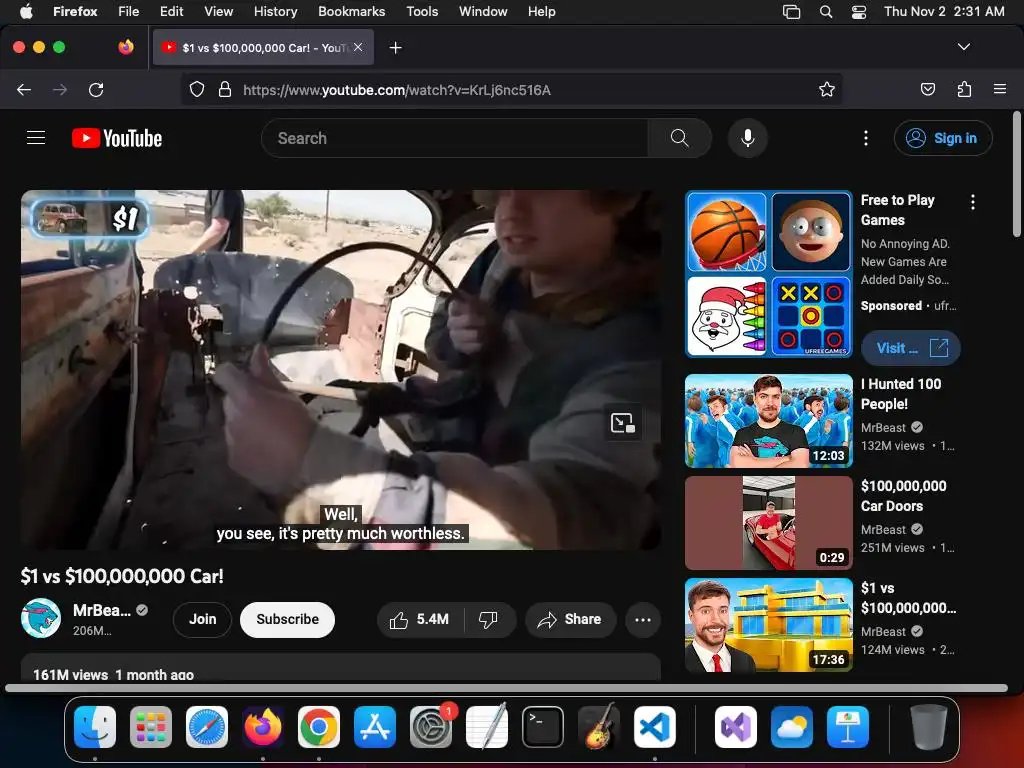Image resolution: width=1024 pixels, height=768 pixels.
Task: Click the YouTube search input field
Action: 455,138
